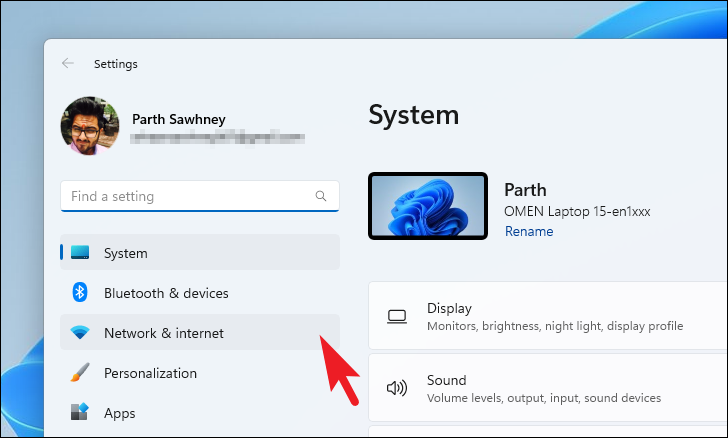
Task: Click the System monitor icon
Action: click(80, 252)
